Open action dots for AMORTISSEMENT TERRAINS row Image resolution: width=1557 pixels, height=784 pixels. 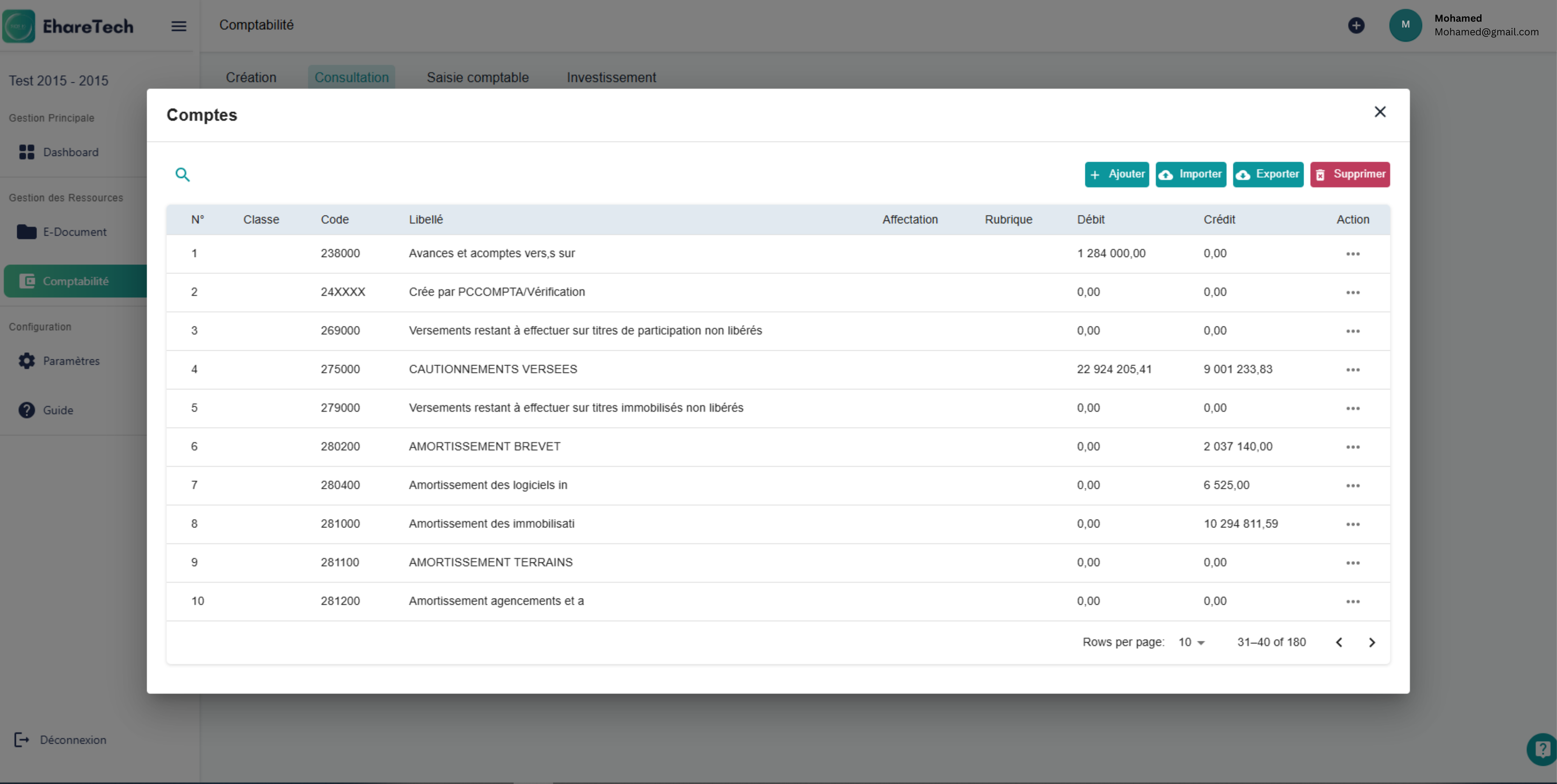[x=1352, y=563]
